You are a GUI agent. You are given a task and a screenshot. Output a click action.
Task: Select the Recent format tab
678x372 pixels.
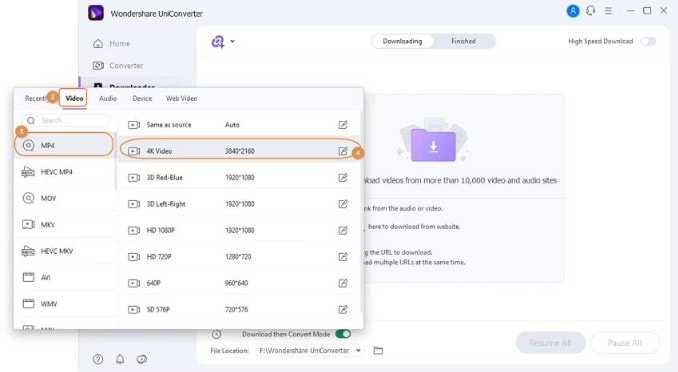point(35,98)
